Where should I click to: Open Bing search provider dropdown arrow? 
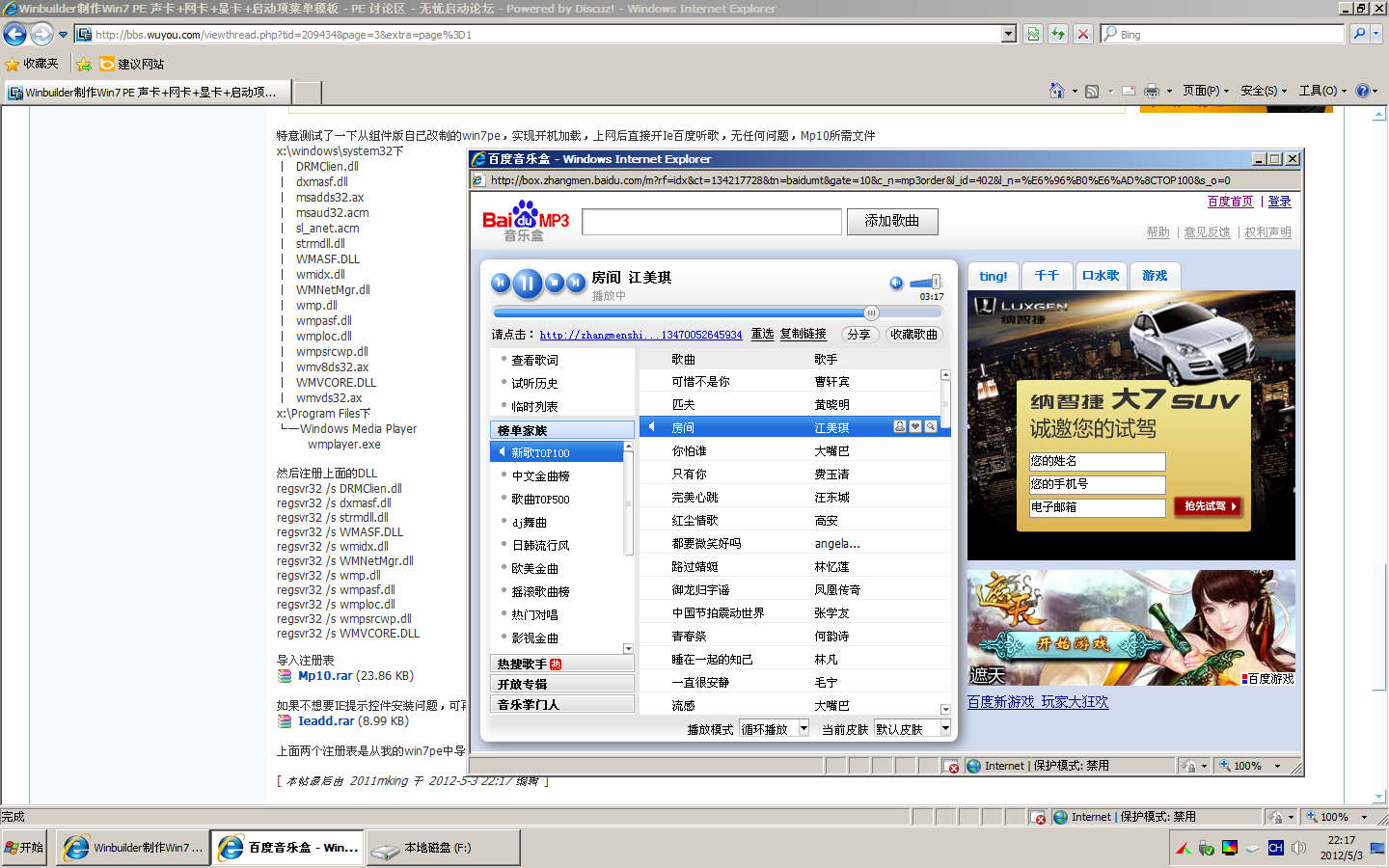[1376, 34]
